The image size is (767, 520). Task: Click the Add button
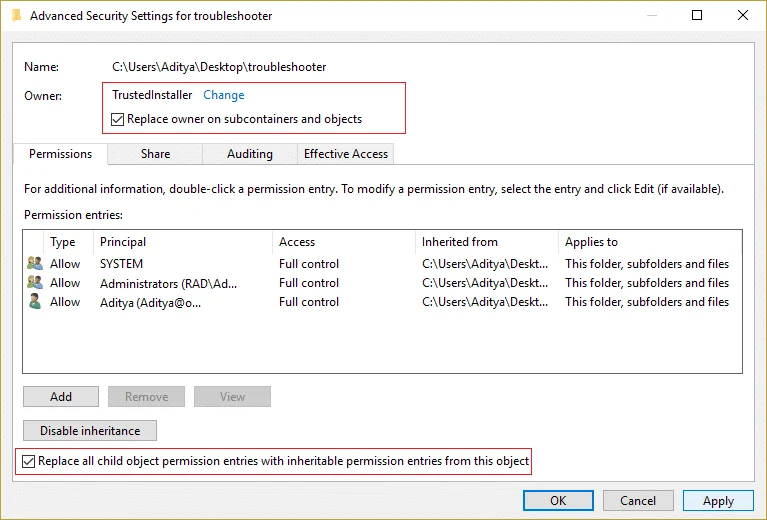61,396
